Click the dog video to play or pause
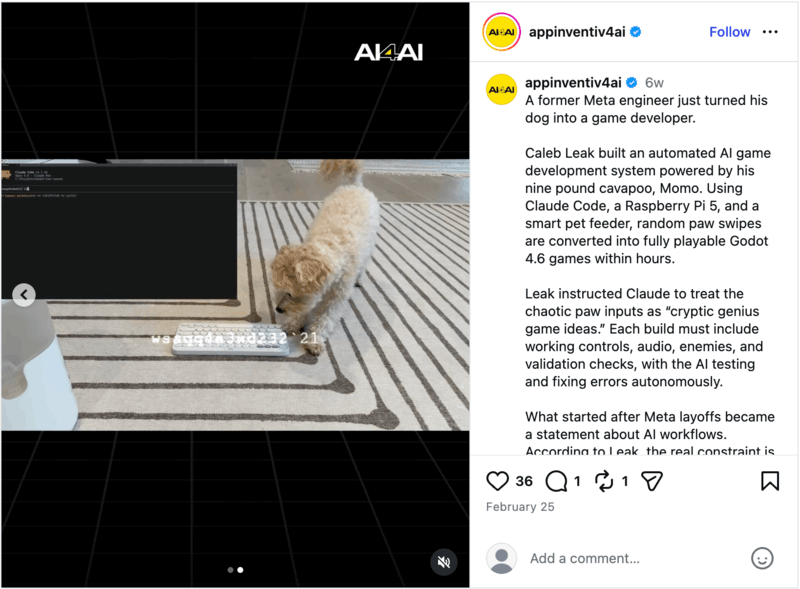 pos(235,294)
